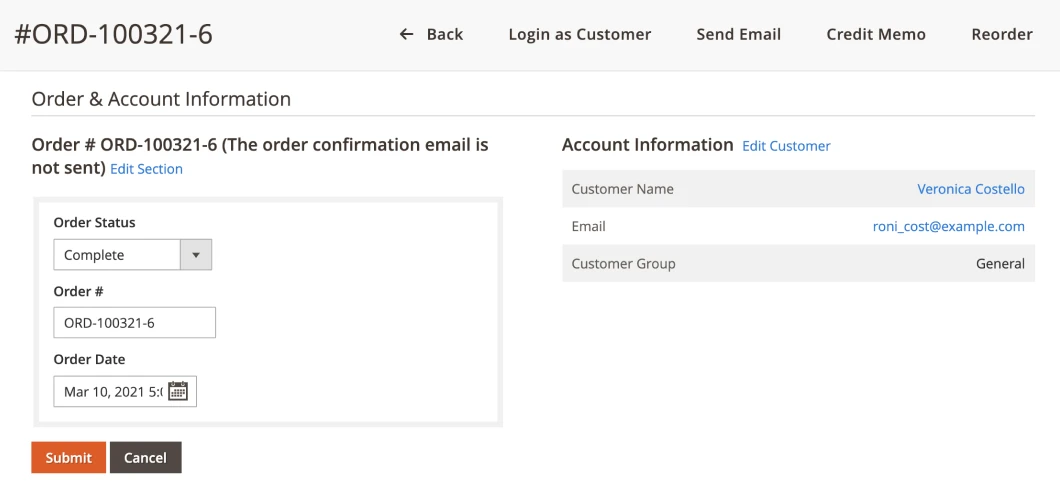Click into the Order Date text field
This screenshot has height=488, width=1060.
[x=110, y=391]
